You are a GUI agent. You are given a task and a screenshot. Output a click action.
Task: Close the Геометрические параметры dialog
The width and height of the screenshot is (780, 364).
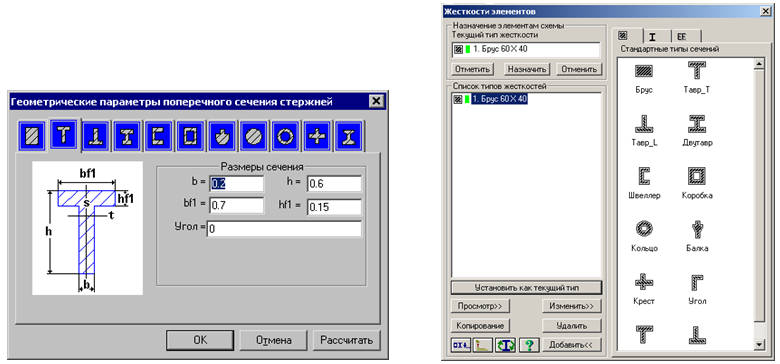[376, 101]
